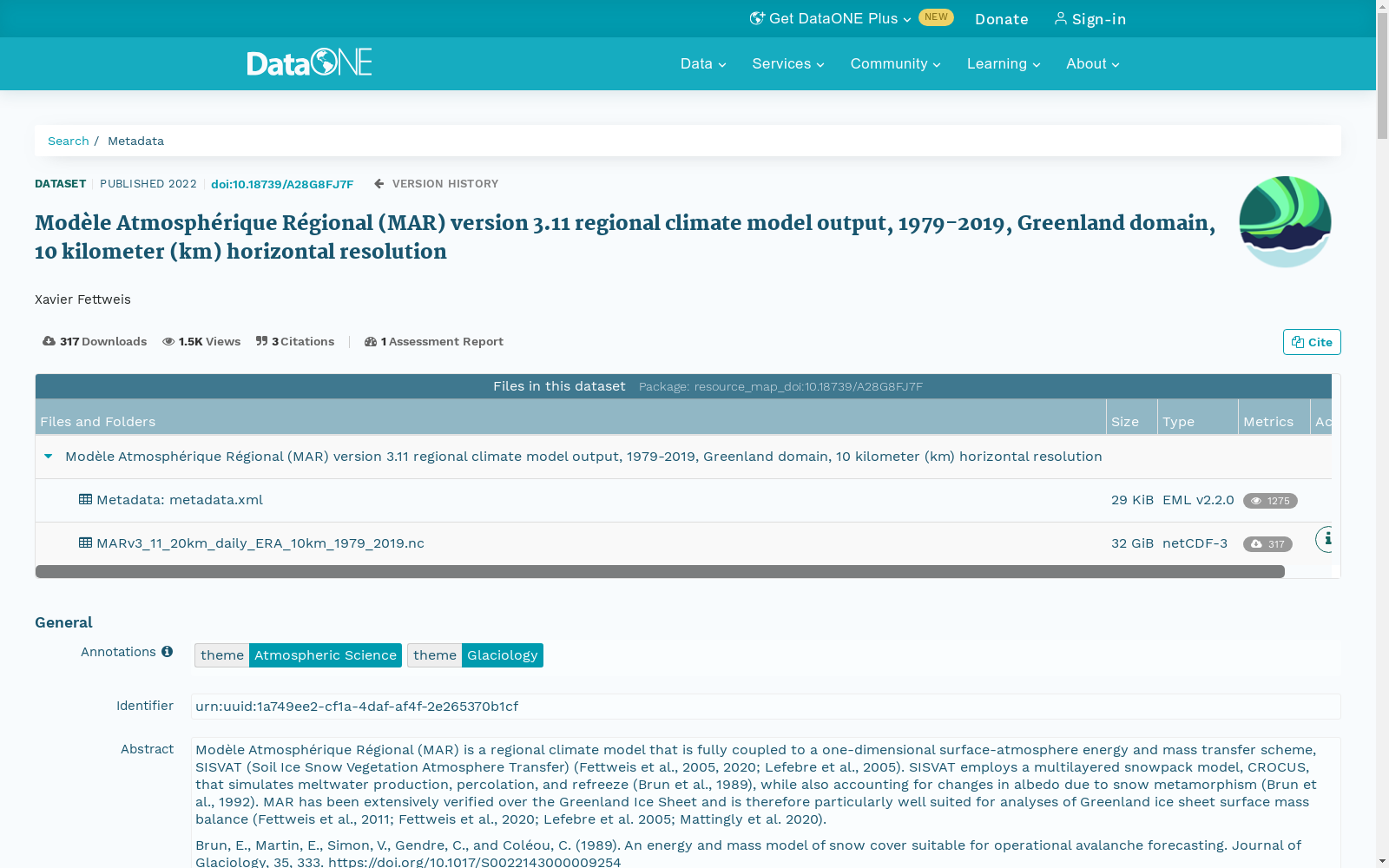The height and width of the screenshot is (868, 1389).
Task: Click author name Xavier Fettweis
Action: (x=82, y=299)
